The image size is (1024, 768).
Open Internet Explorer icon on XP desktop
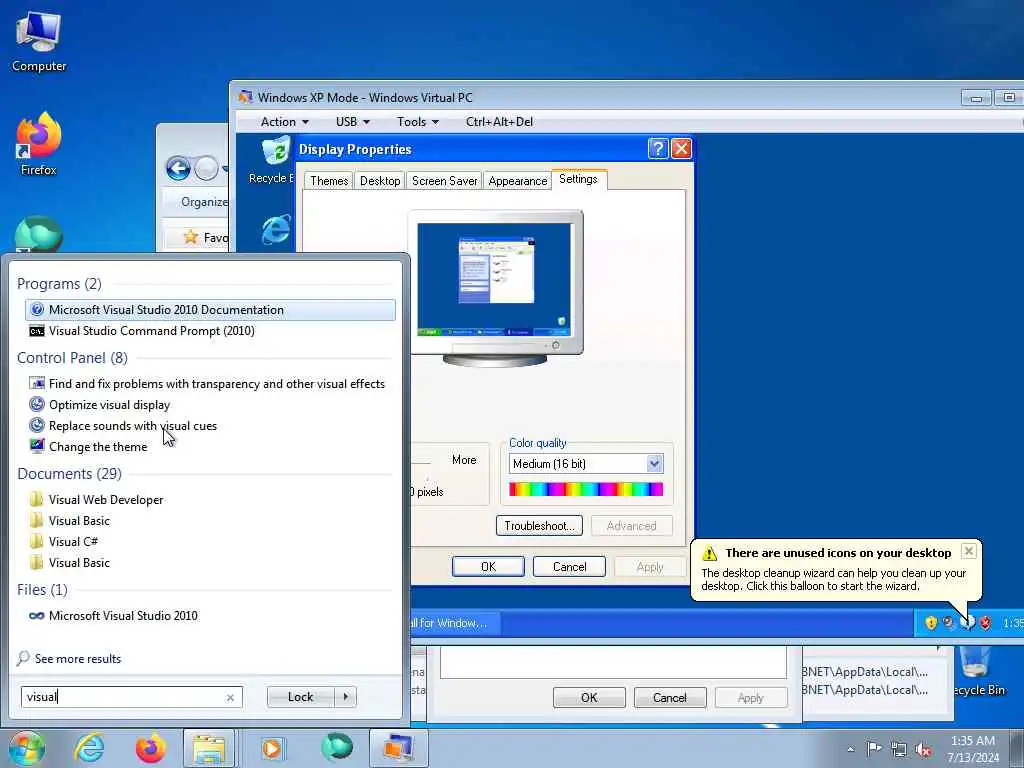point(276,229)
